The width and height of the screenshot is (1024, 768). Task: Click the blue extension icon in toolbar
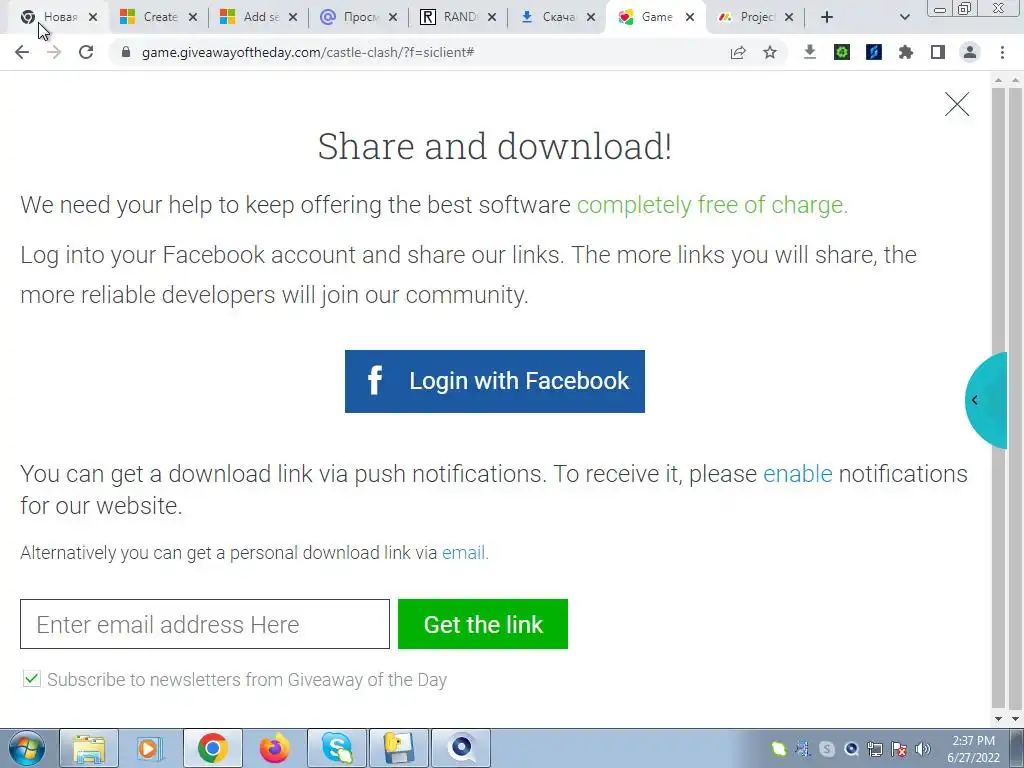(x=874, y=52)
